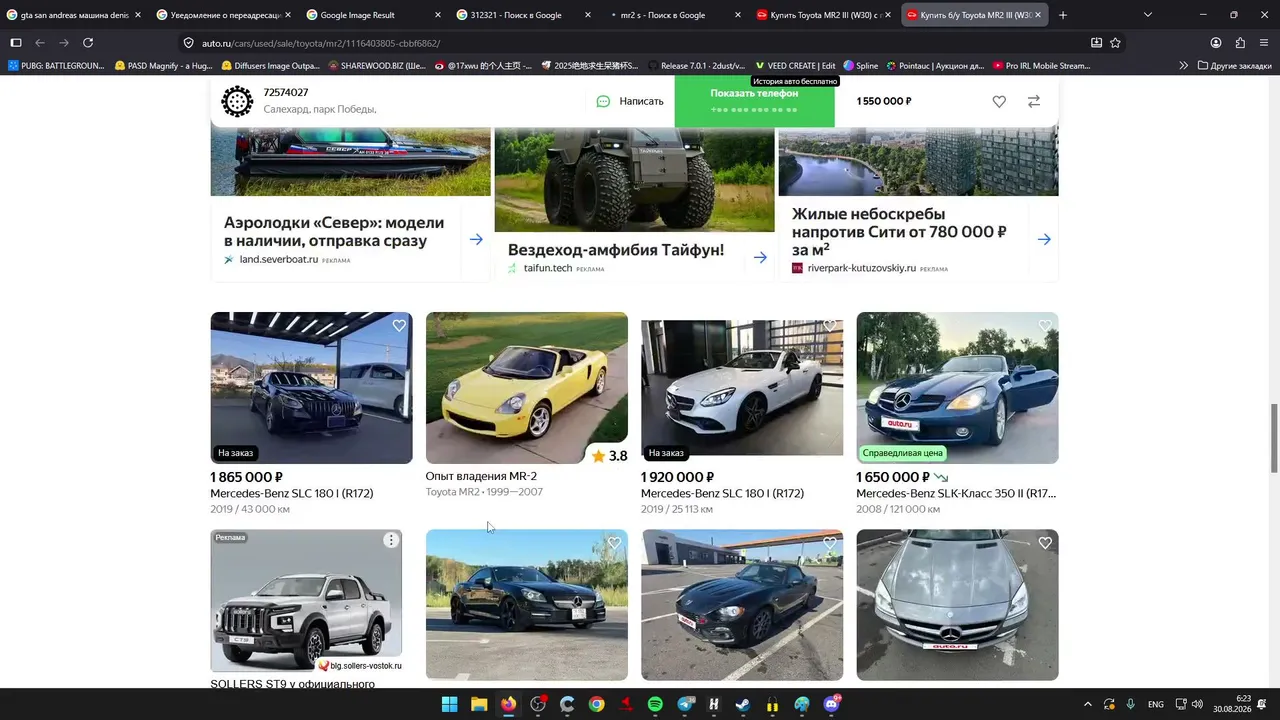Open the PUBG: BATTLEGROUNDS bookmark
This screenshot has width=1280, height=720.
point(56,66)
